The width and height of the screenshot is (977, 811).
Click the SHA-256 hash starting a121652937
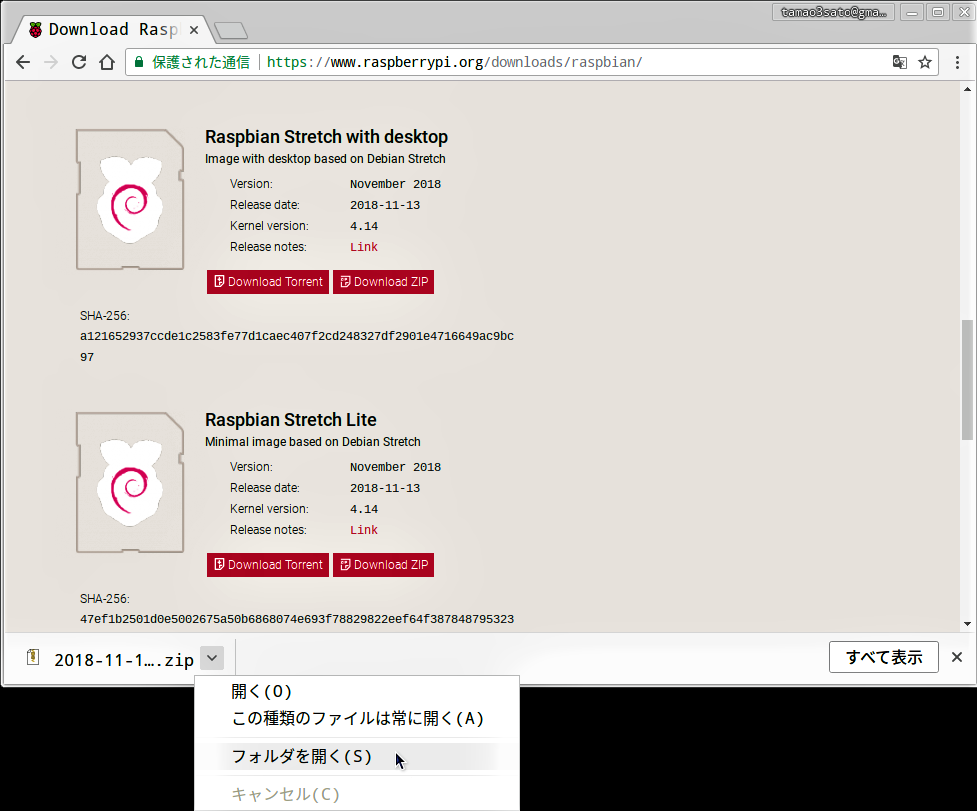pos(297,346)
